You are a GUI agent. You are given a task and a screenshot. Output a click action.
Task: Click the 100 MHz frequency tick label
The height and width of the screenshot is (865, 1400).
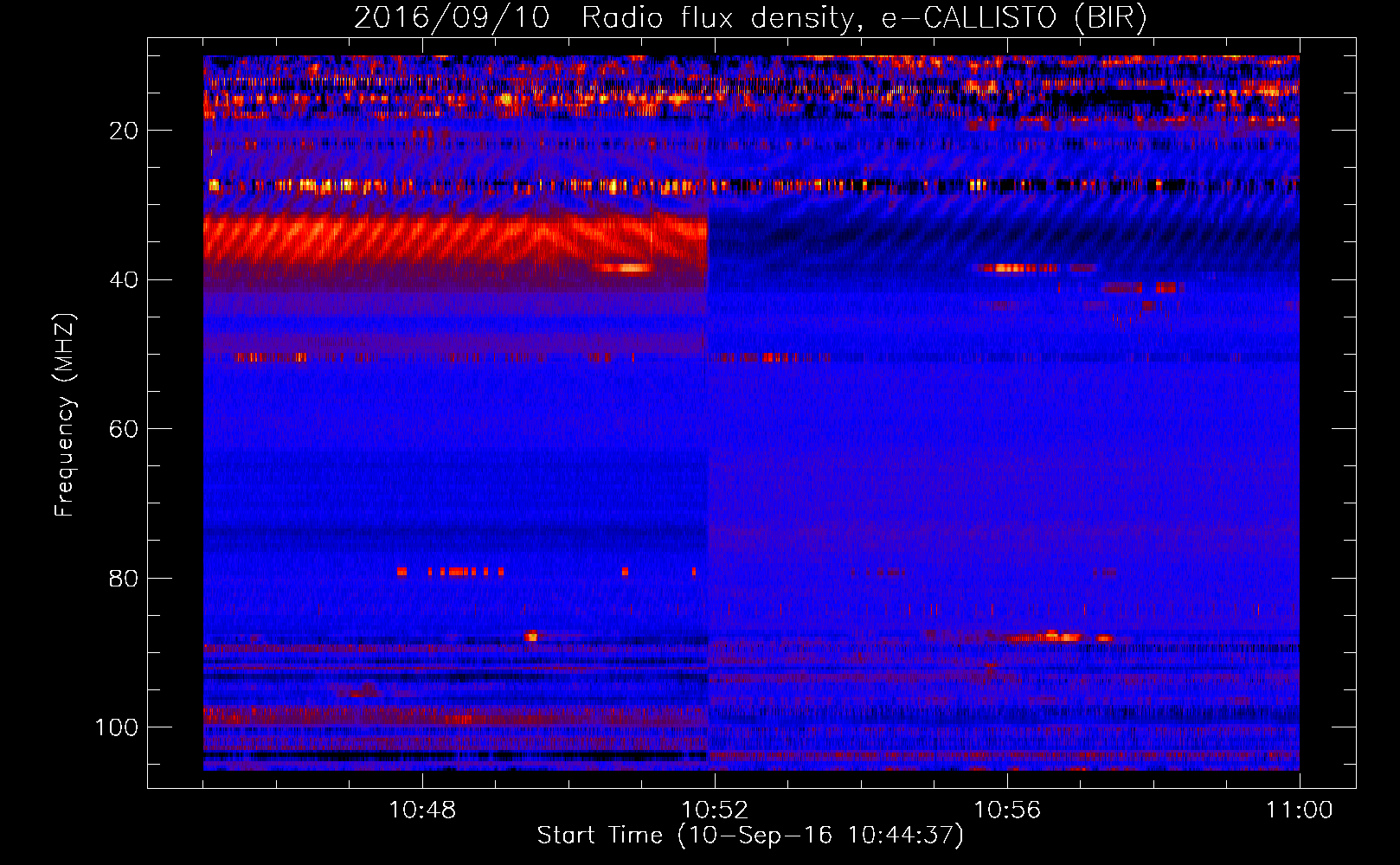[117, 727]
